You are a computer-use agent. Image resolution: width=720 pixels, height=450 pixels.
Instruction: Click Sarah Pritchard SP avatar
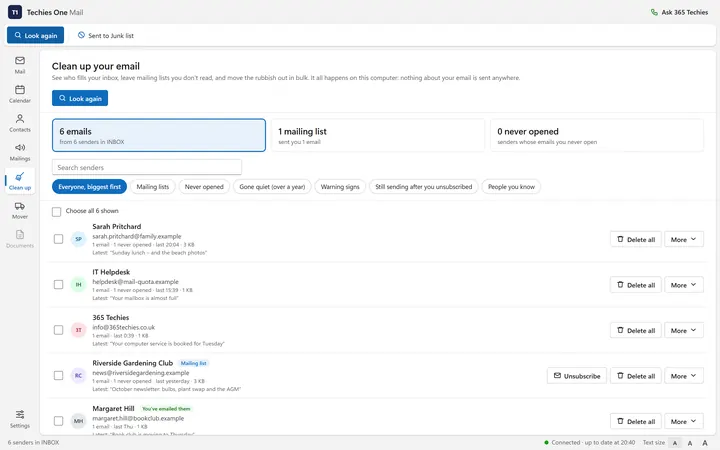pos(79,239)
